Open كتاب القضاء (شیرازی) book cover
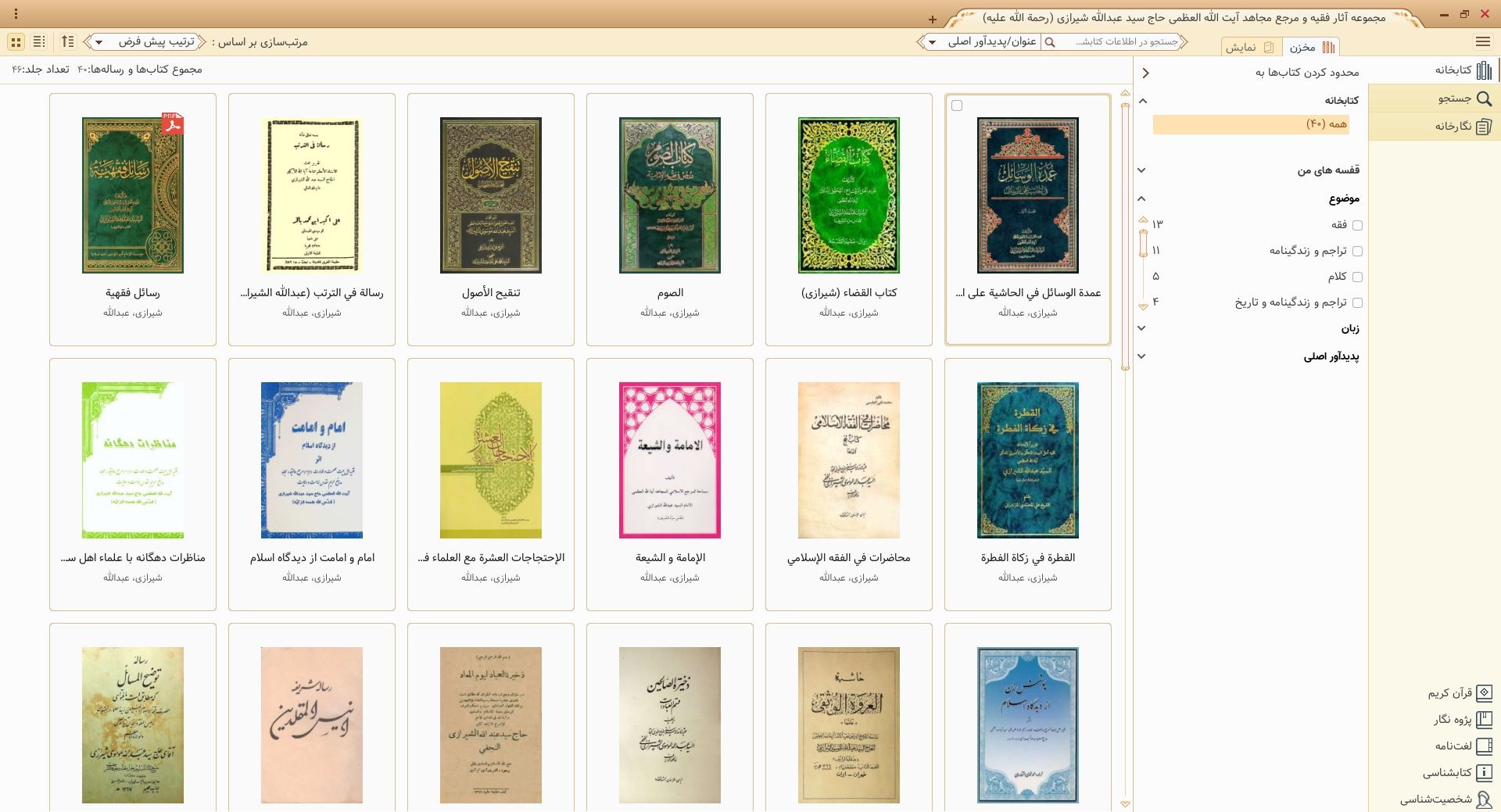The width and height of the screenshot is (1501, 812). (849, 195)
